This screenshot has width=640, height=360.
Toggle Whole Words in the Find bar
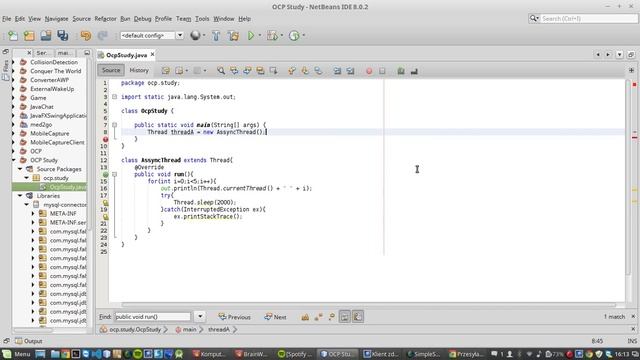318,317
